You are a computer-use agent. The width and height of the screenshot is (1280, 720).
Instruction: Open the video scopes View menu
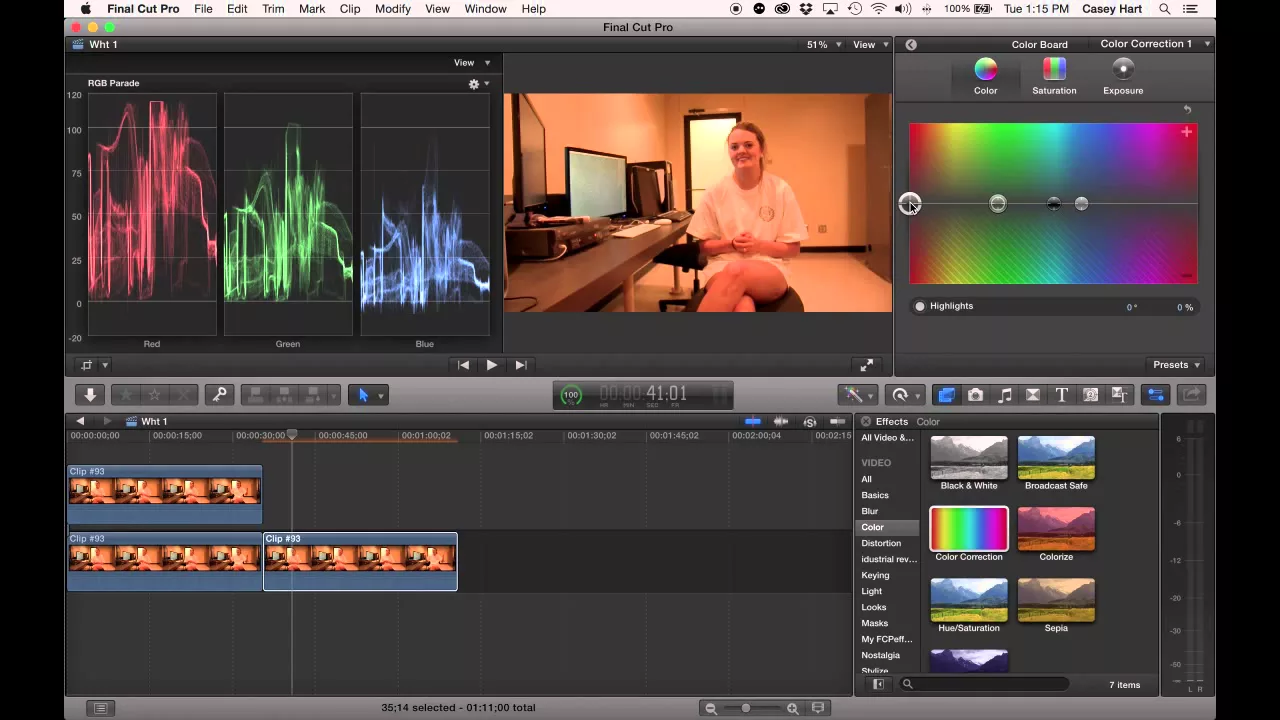pos(472,63)
